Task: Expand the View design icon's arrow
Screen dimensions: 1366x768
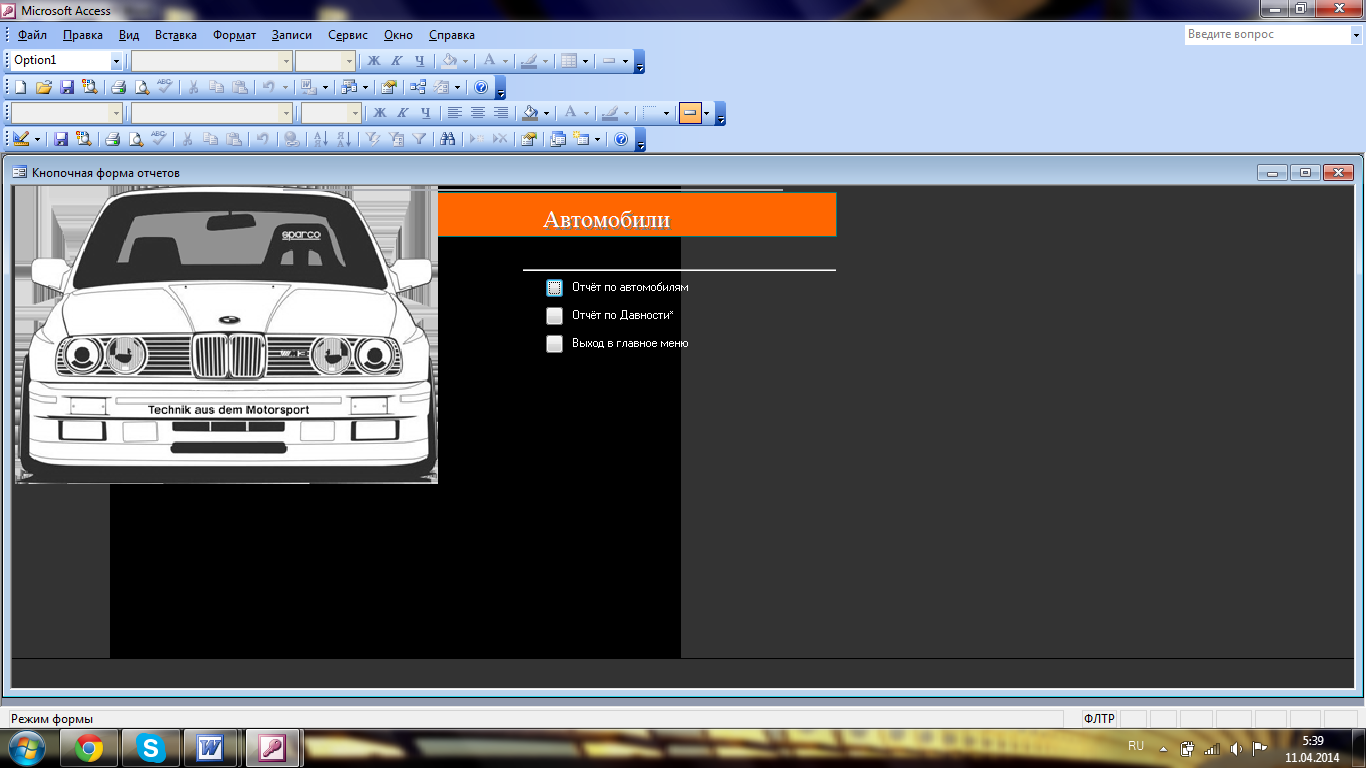Action: tap(37, 139)
